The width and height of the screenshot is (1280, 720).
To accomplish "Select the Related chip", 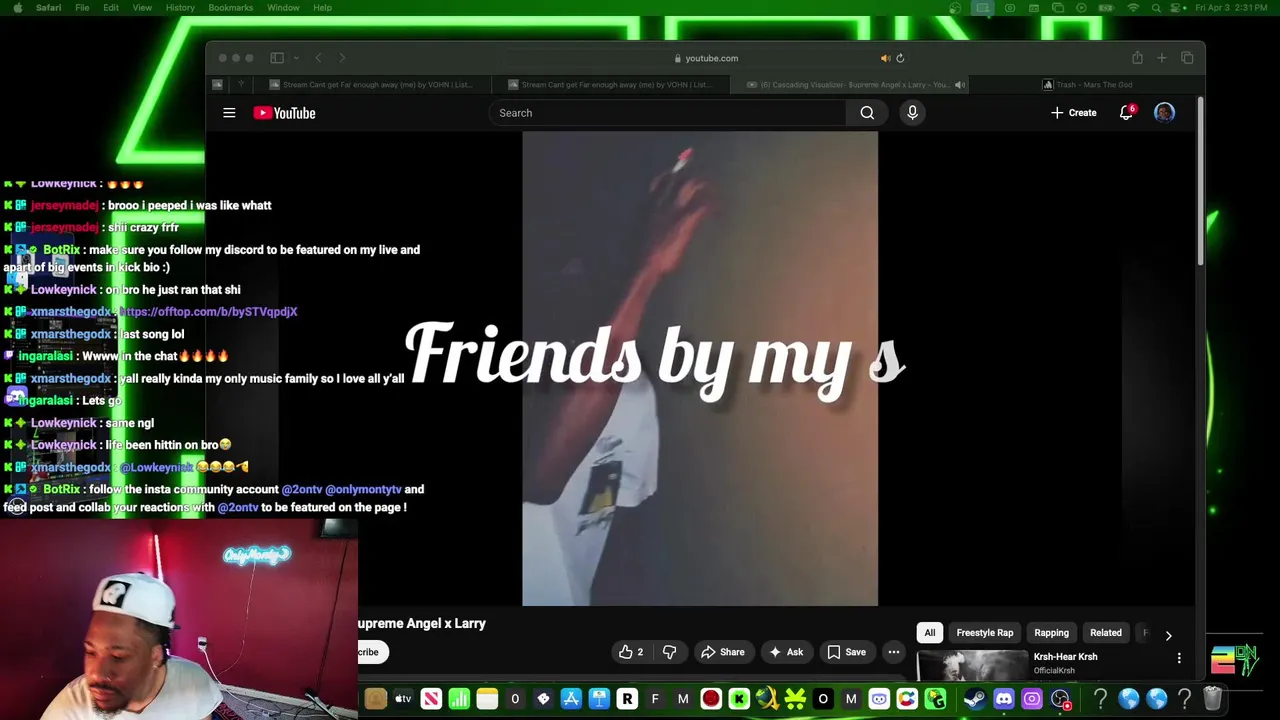I will coord(1106,633).
